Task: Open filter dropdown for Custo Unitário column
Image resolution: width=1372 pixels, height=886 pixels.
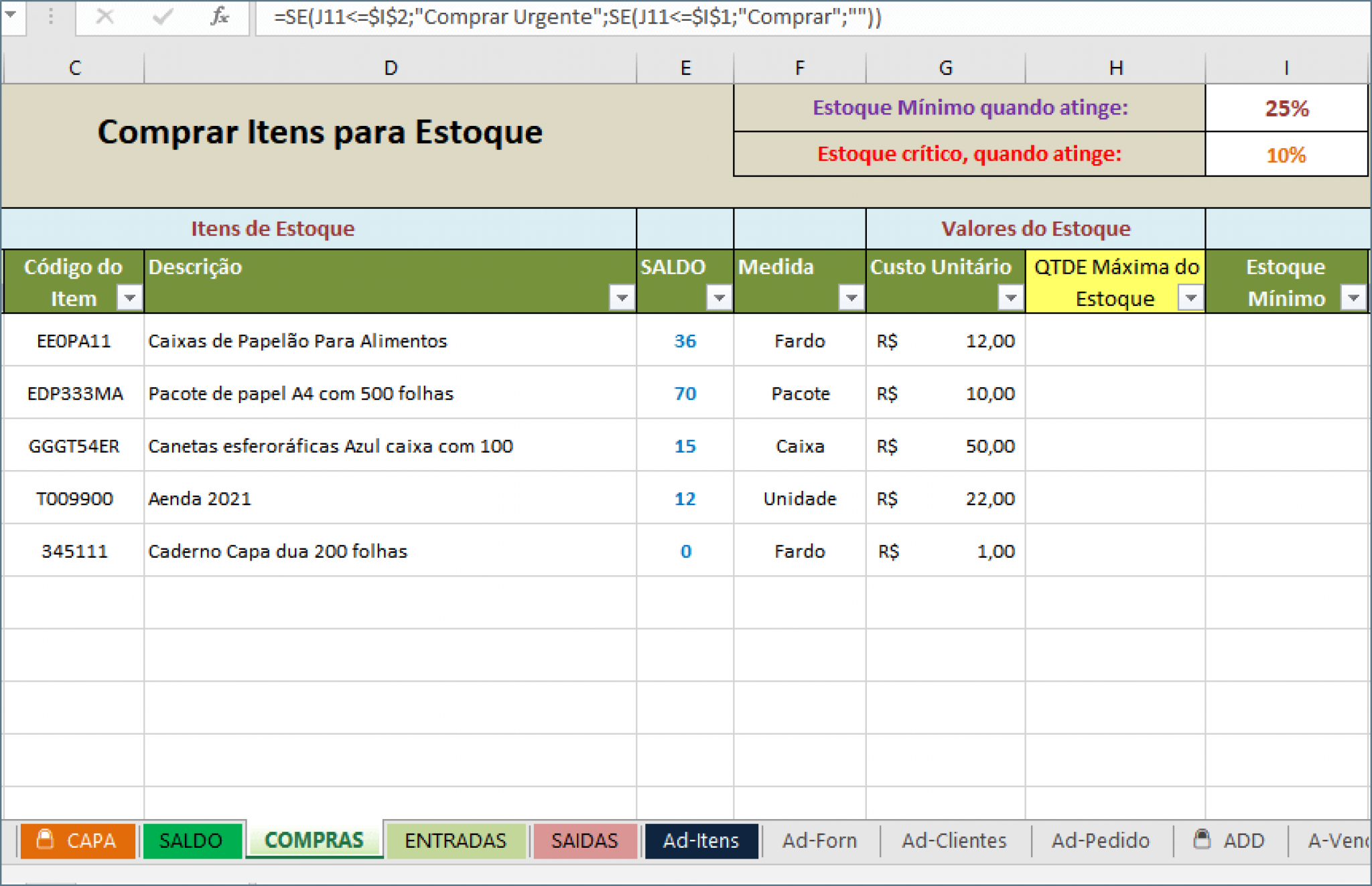Action: pos(1010,297)
